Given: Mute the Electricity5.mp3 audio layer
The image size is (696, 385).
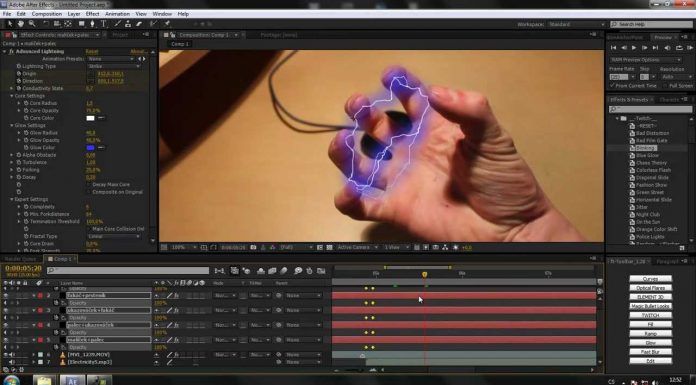Looking at the screenshot, I should coord(12,362).
